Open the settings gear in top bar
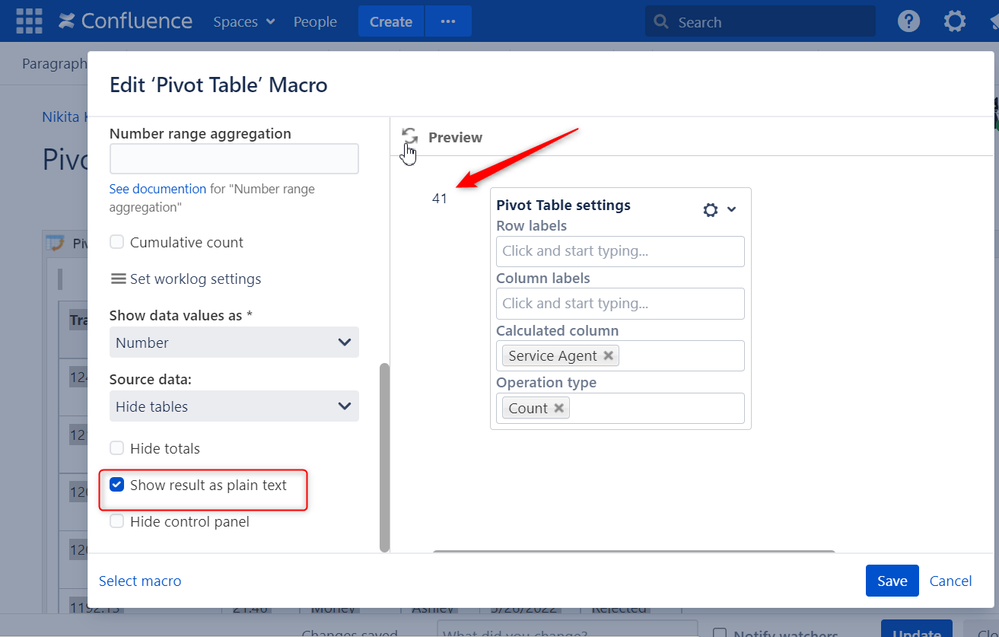The width and height of the screenshot is (999, 637). click(954, 21)
